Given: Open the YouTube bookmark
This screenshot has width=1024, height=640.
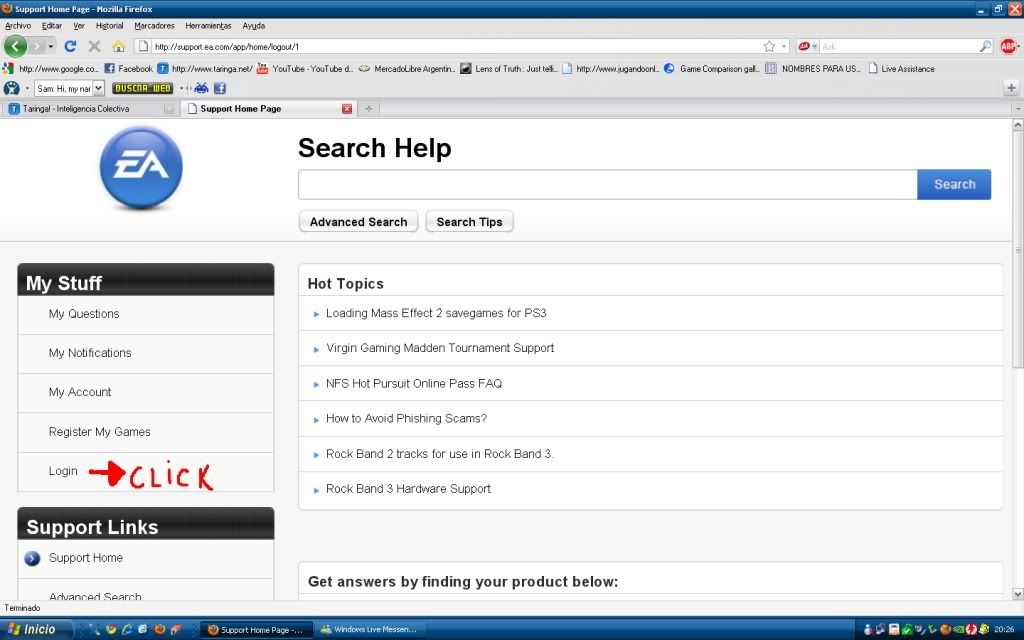Looking at the screenshot, I should pos(305,69).
